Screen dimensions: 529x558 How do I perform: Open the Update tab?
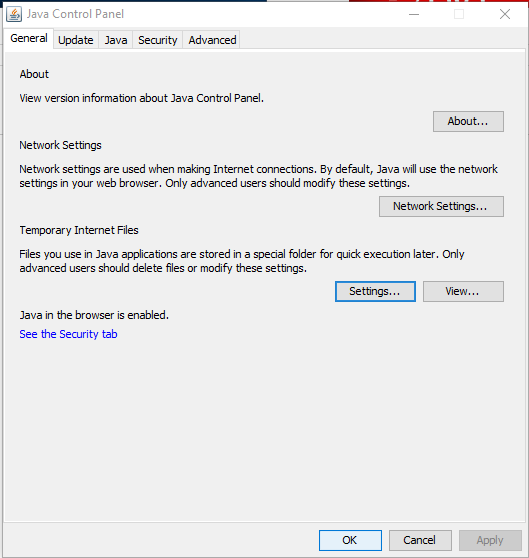click(76, 40)
